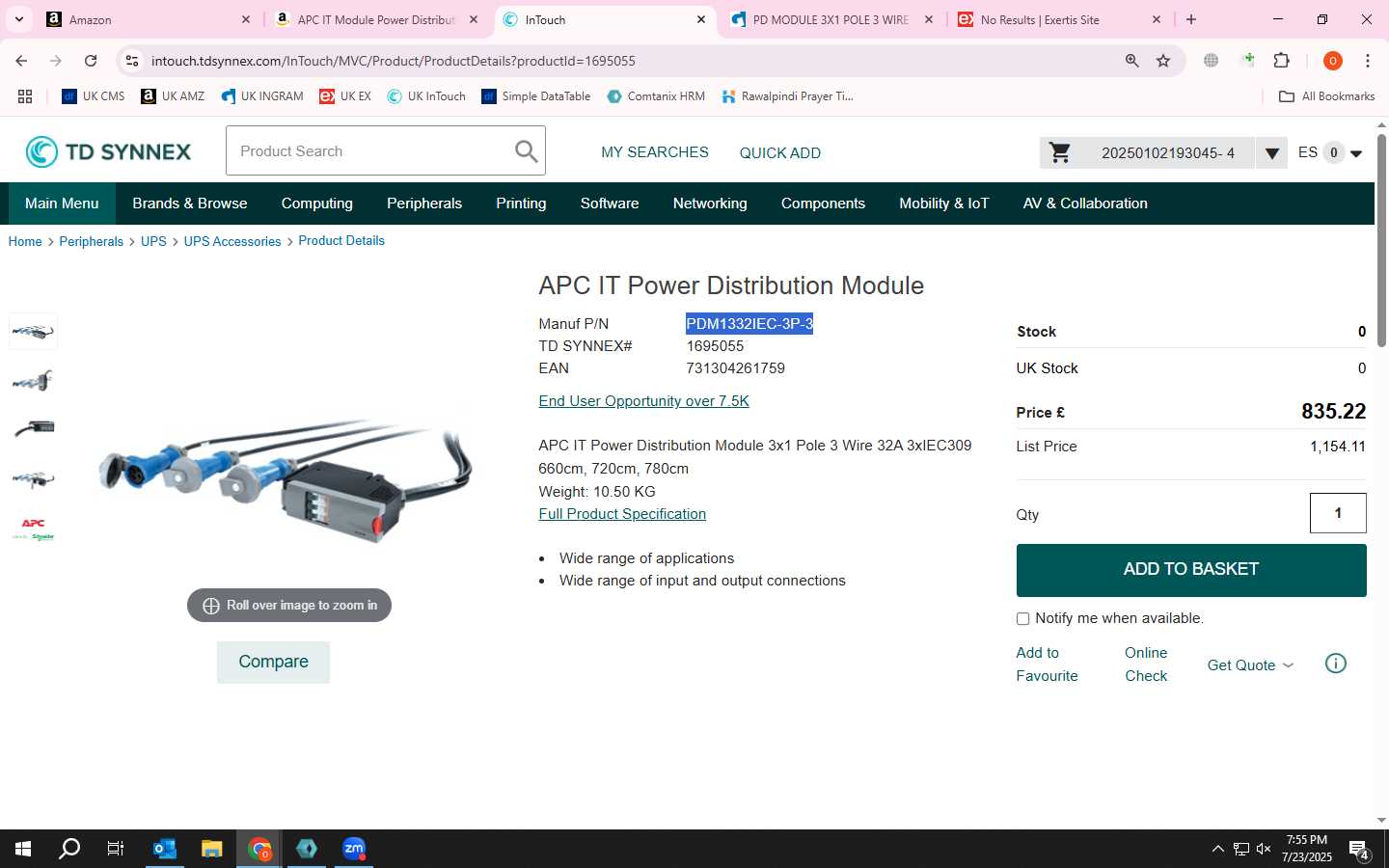This screenshot has height=868, width=1389.
Task: Tick Notify me when available checkbox
Action: 1022,619
